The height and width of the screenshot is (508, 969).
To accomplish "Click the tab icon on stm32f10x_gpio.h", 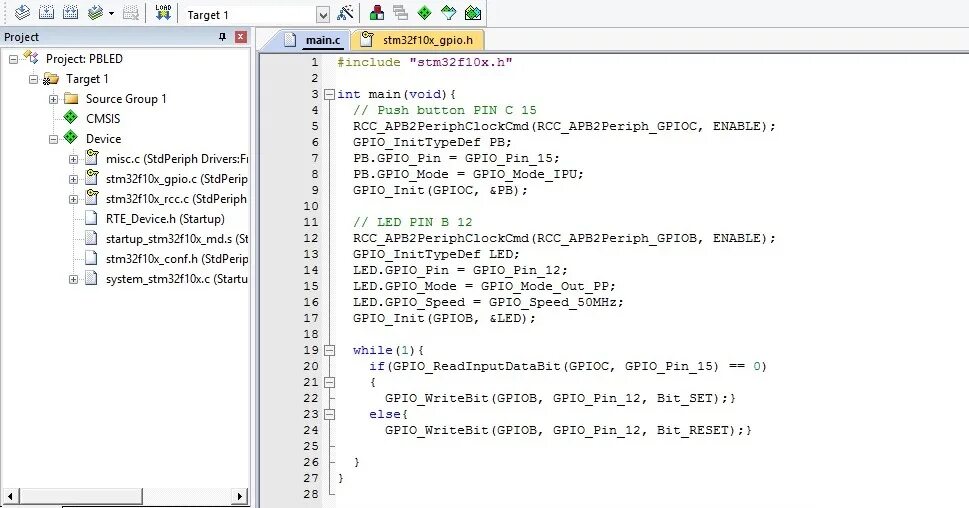I will click(x=367, y=39).
